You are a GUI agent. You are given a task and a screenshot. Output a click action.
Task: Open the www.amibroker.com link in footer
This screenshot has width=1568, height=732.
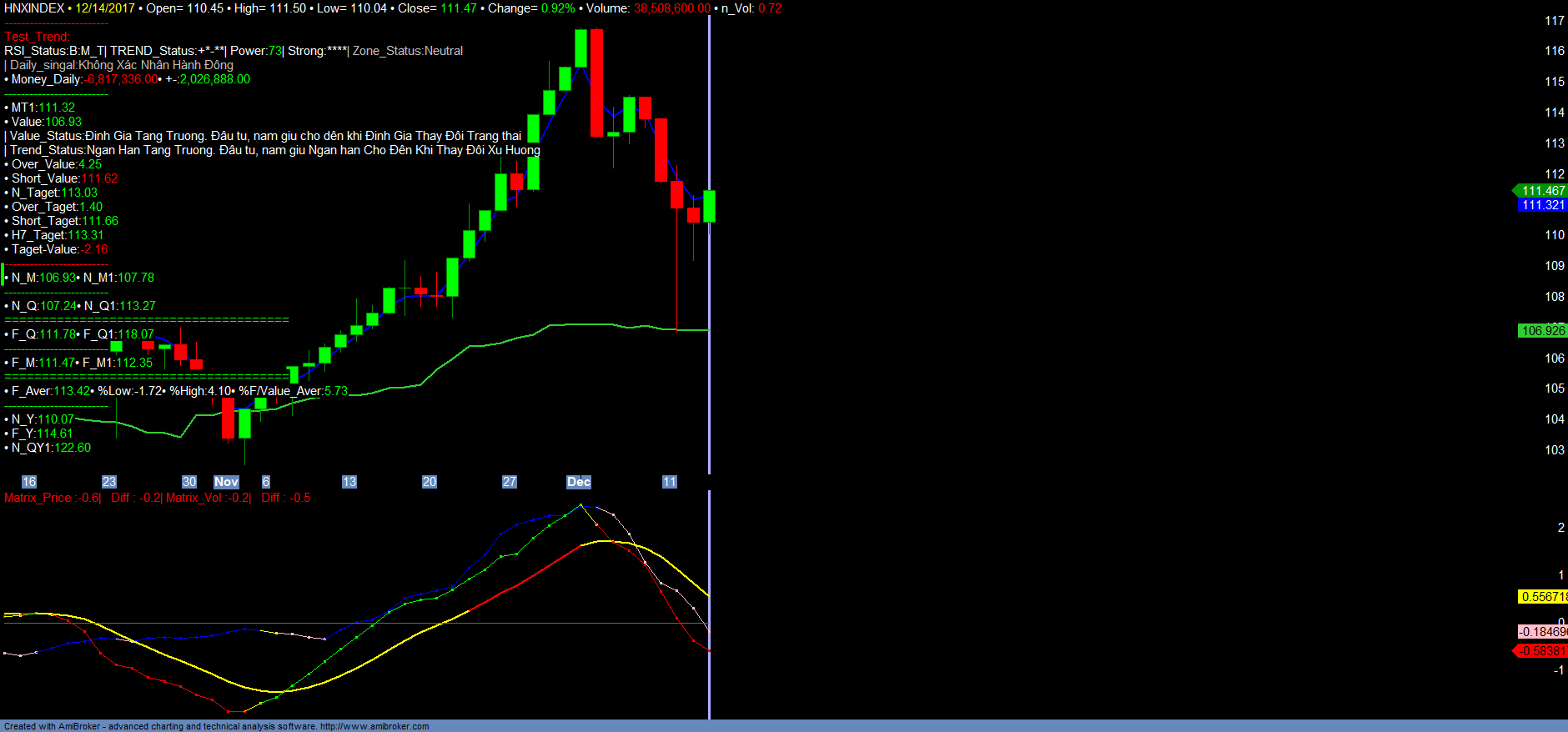374,726
